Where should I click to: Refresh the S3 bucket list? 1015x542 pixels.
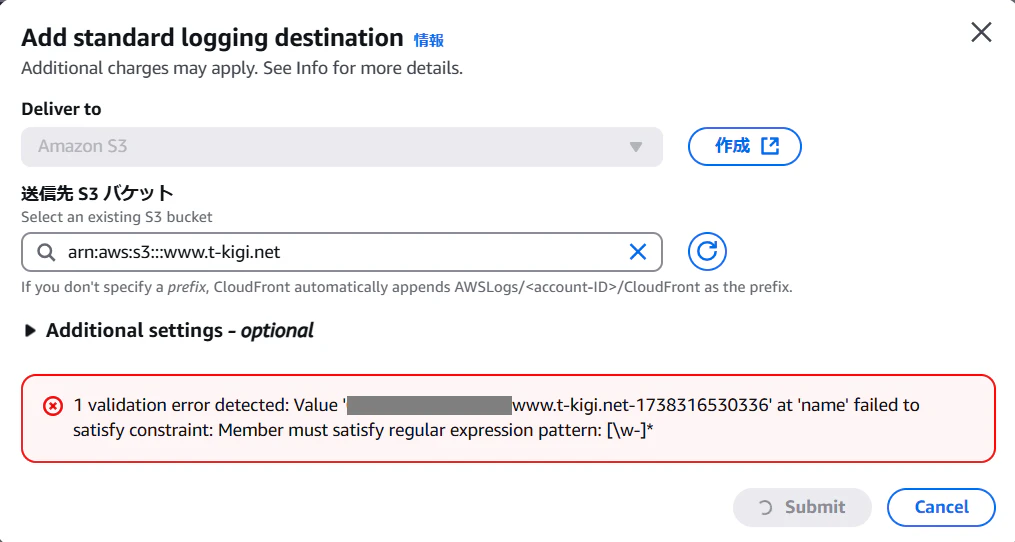click(707, 252)
